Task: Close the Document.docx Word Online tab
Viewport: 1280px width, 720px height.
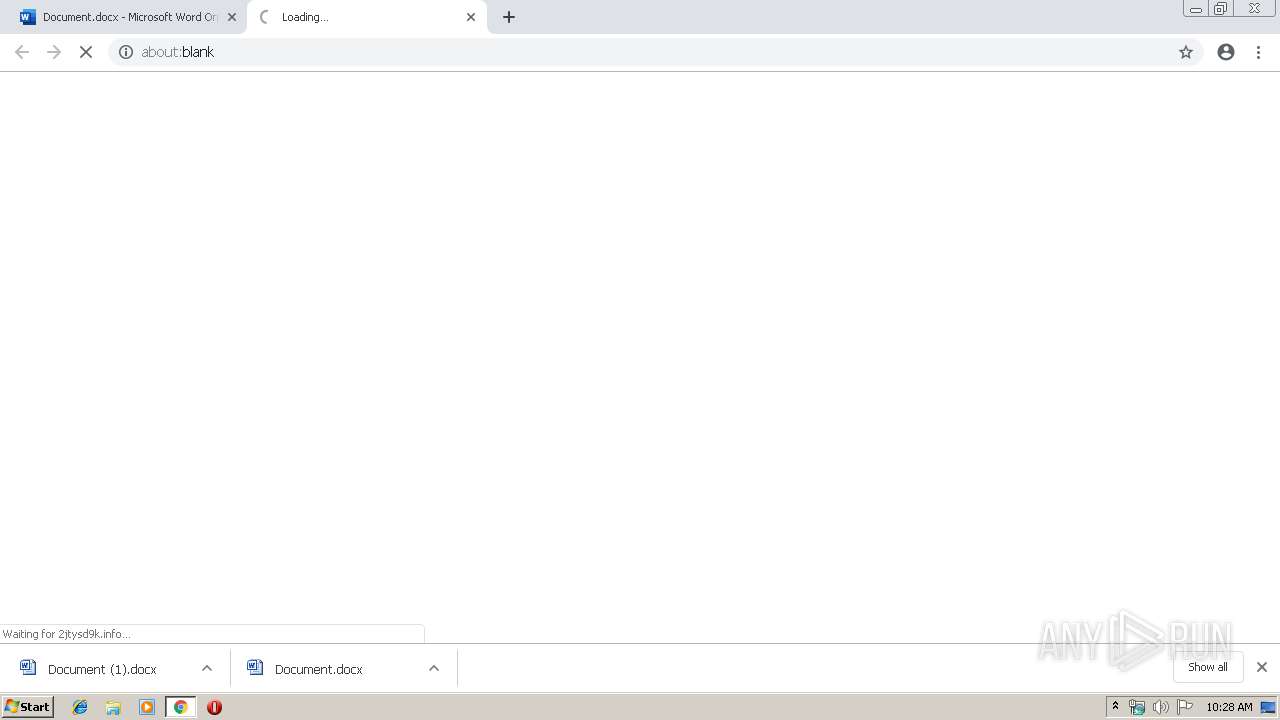Action: (232, 17)
